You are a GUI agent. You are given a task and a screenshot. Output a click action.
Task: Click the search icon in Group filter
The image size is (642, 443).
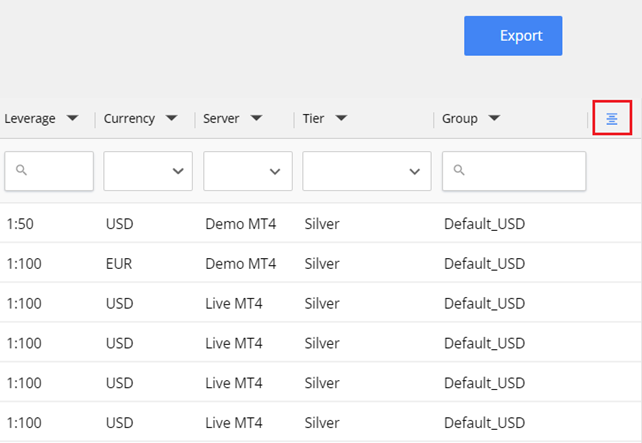coord(459,171)
